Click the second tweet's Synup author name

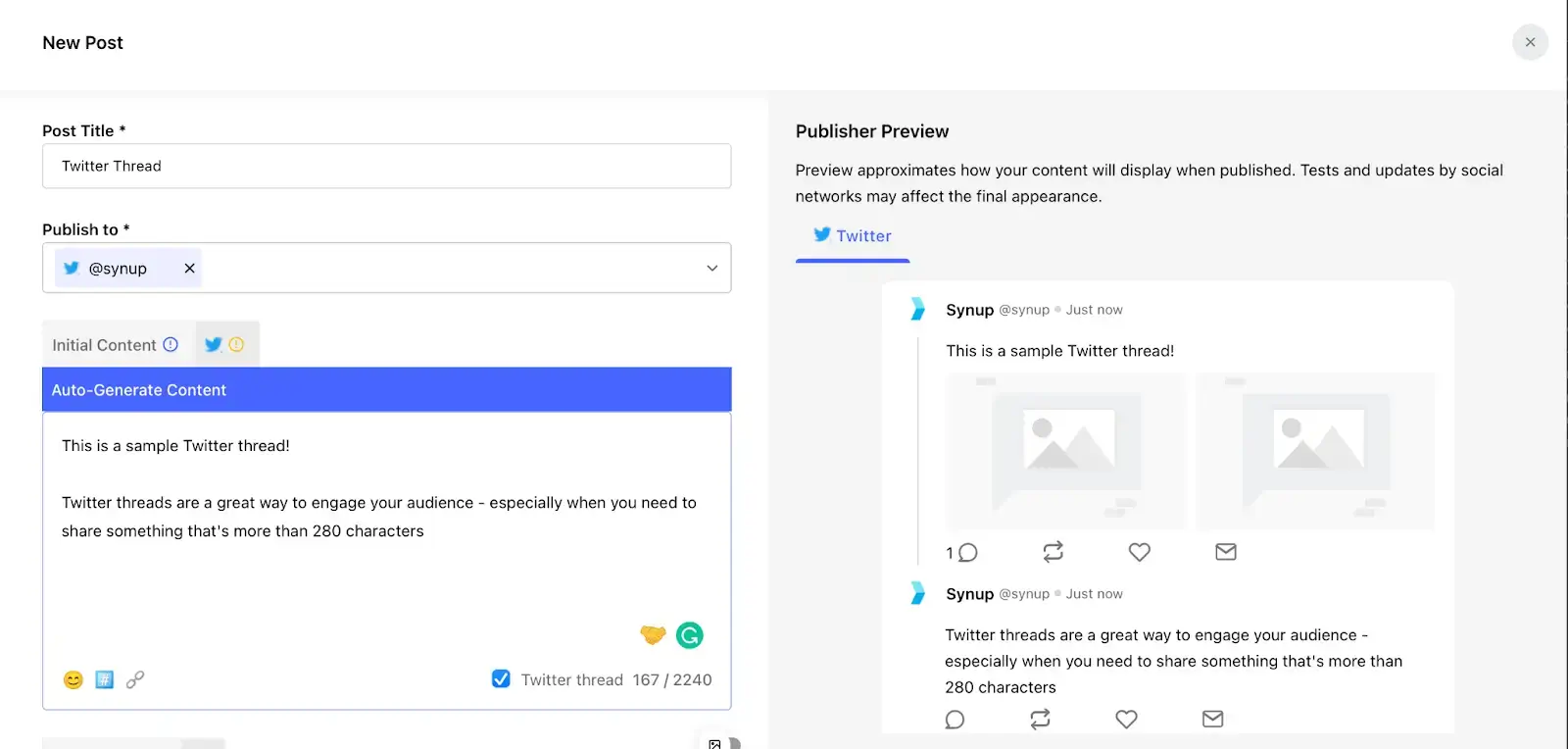(x=970, y=594)
